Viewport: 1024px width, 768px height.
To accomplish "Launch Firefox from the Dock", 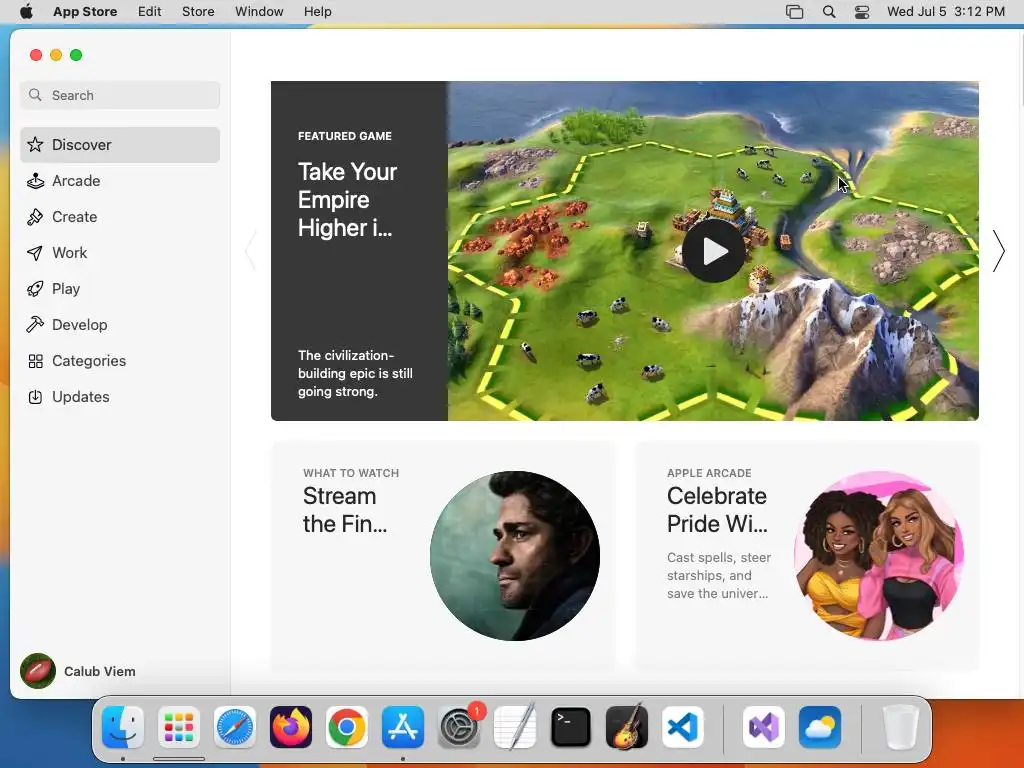I will click(x=291, y=727).
